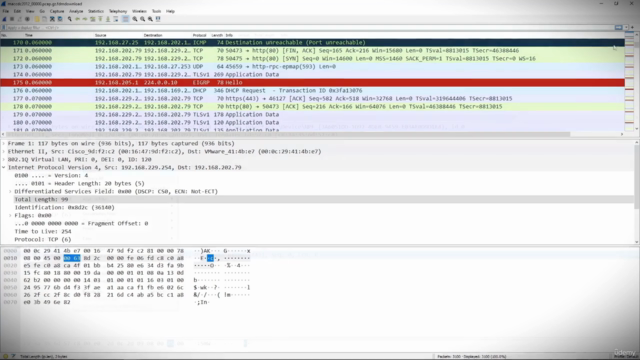Select the Time to Live: 254 field
This screenshot has height=360, width=640.
pos(43,231)
